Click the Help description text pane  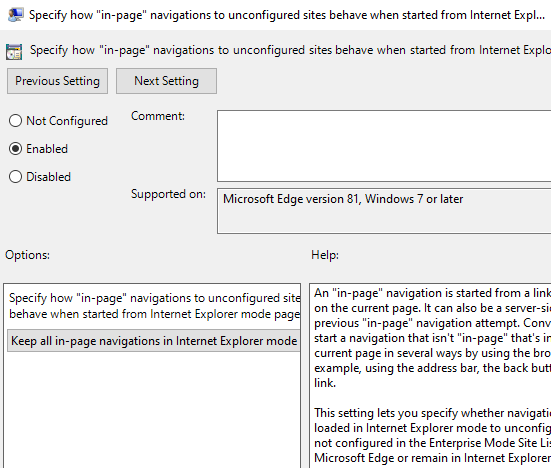(430, 376)
